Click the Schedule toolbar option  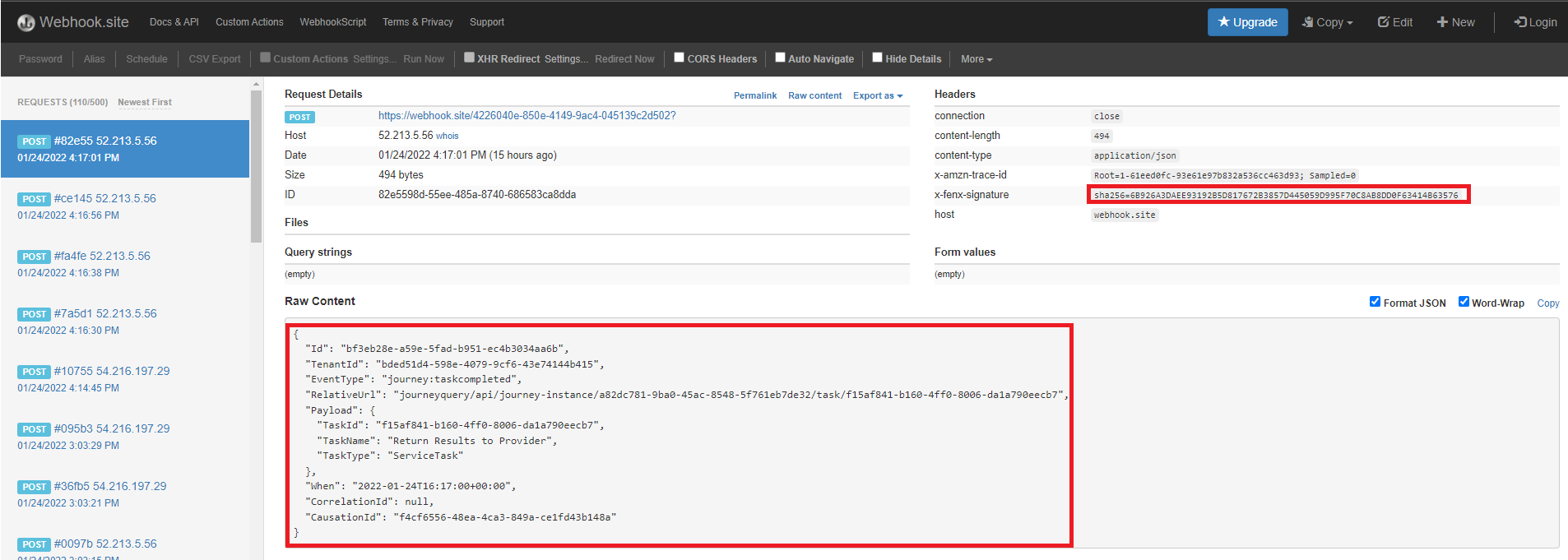click(146, 59)
